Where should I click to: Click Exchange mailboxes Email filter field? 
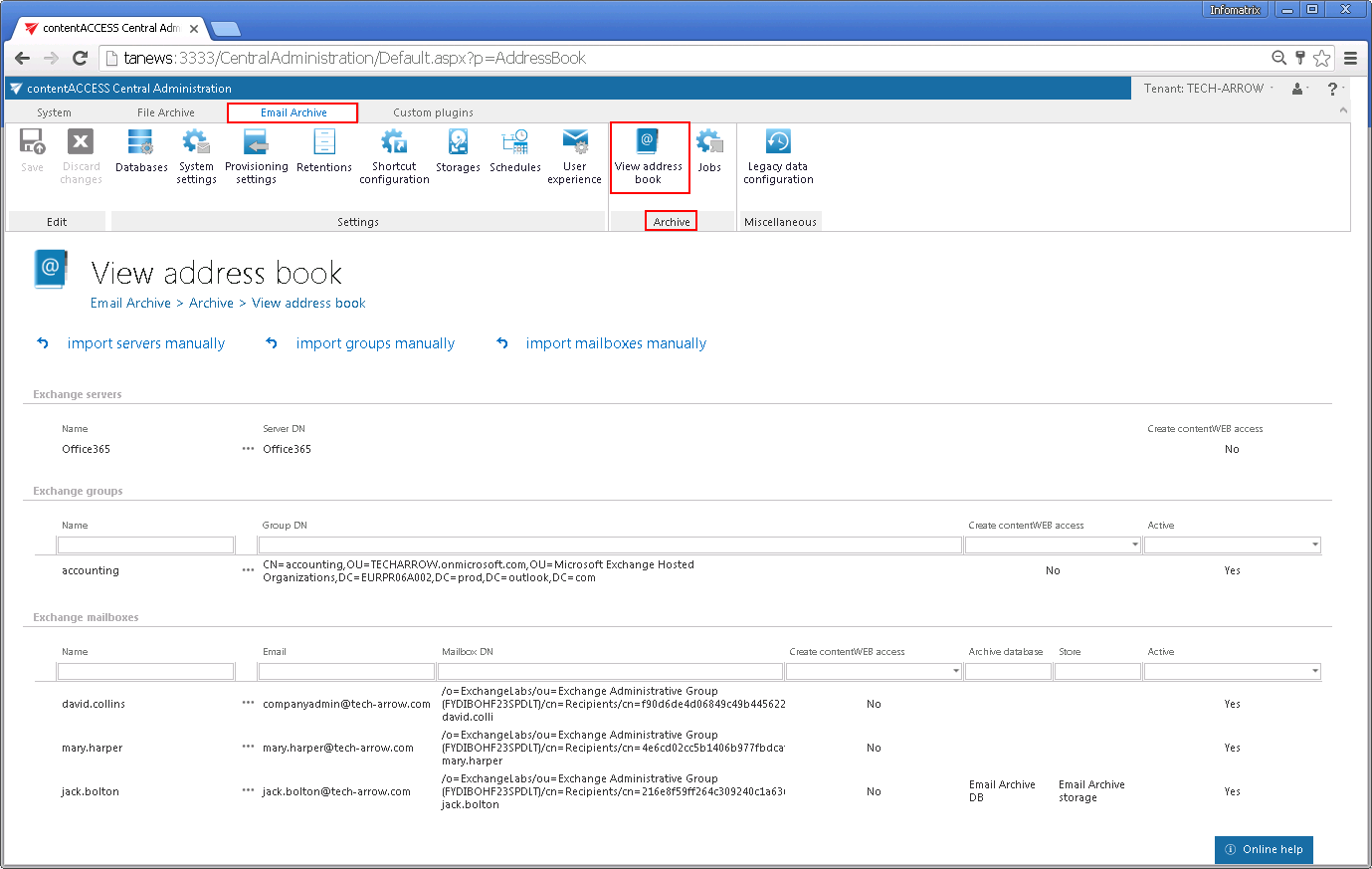346,671
